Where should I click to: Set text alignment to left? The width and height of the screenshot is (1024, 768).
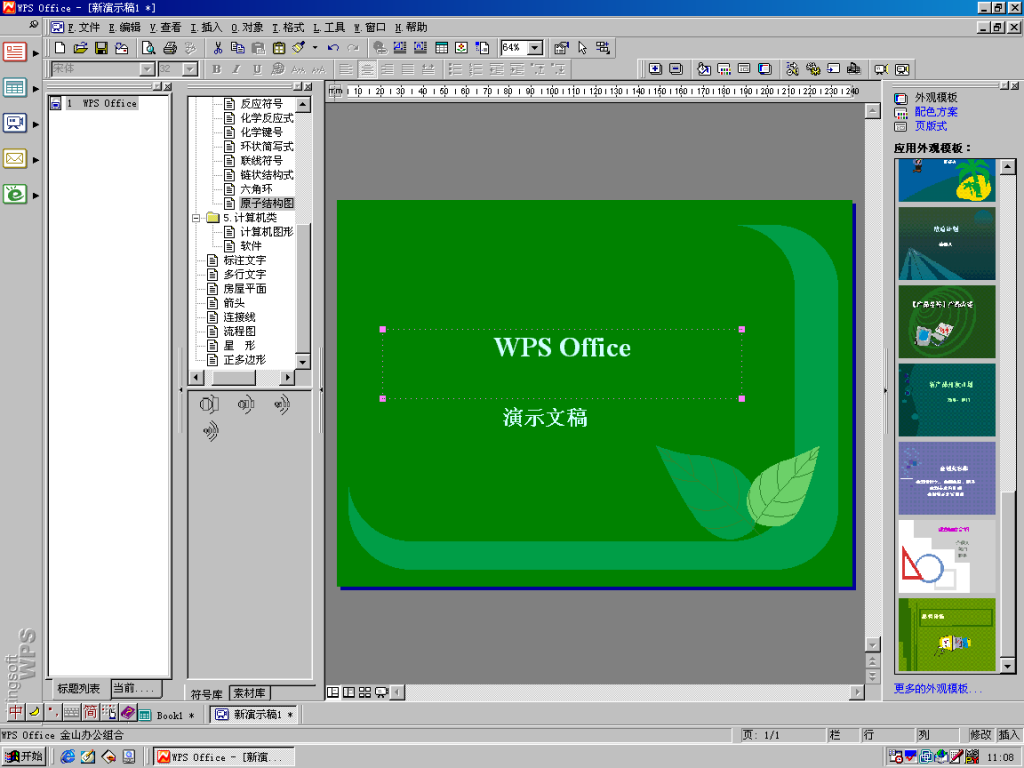pos(346,69)
